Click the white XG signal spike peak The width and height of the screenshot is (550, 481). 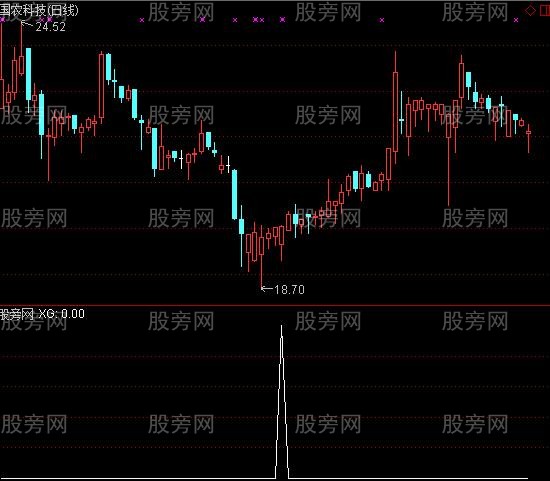pyautogui.click(x=281, y=327)
